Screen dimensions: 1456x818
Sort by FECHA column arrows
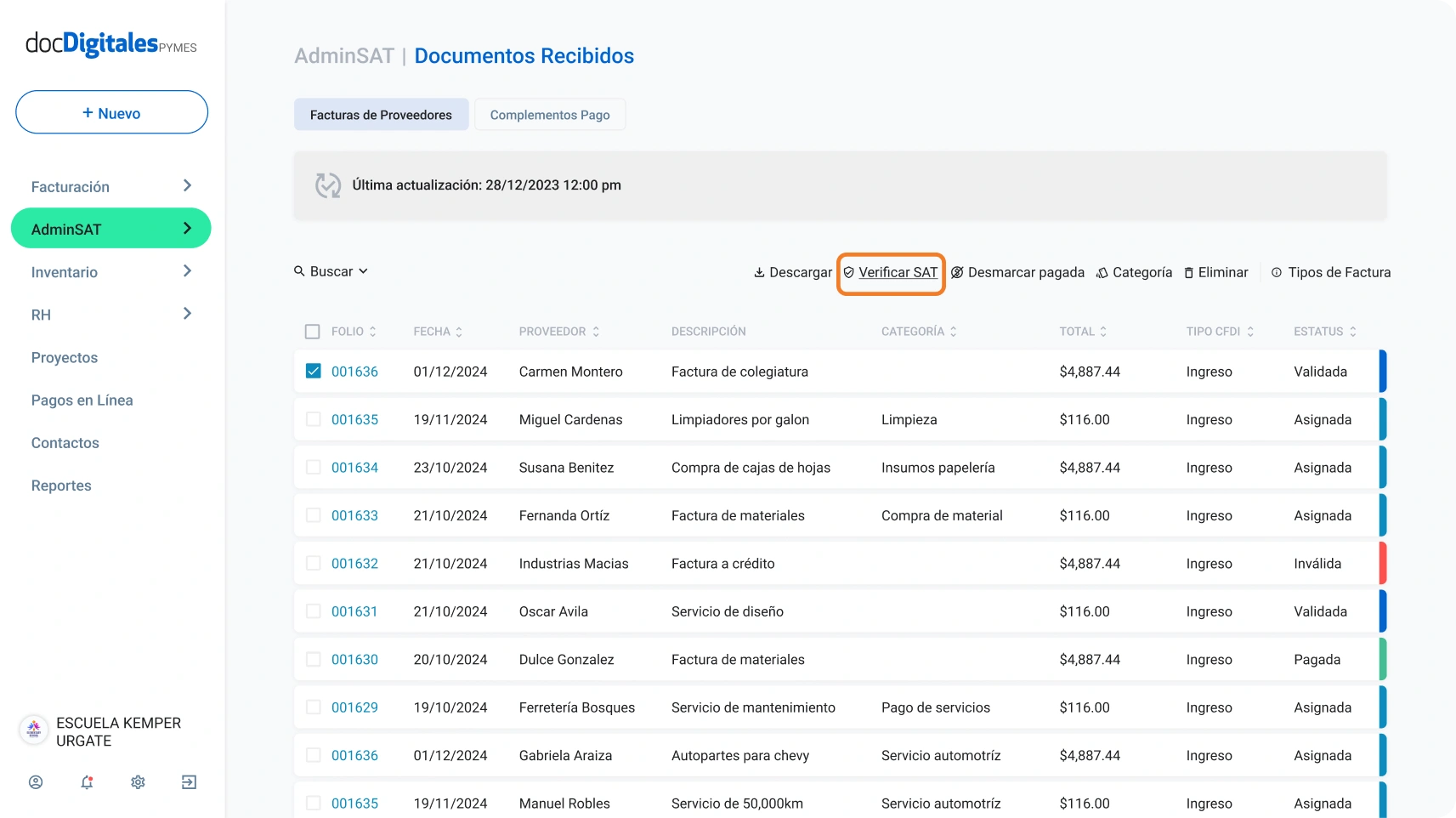click(459, 332)
